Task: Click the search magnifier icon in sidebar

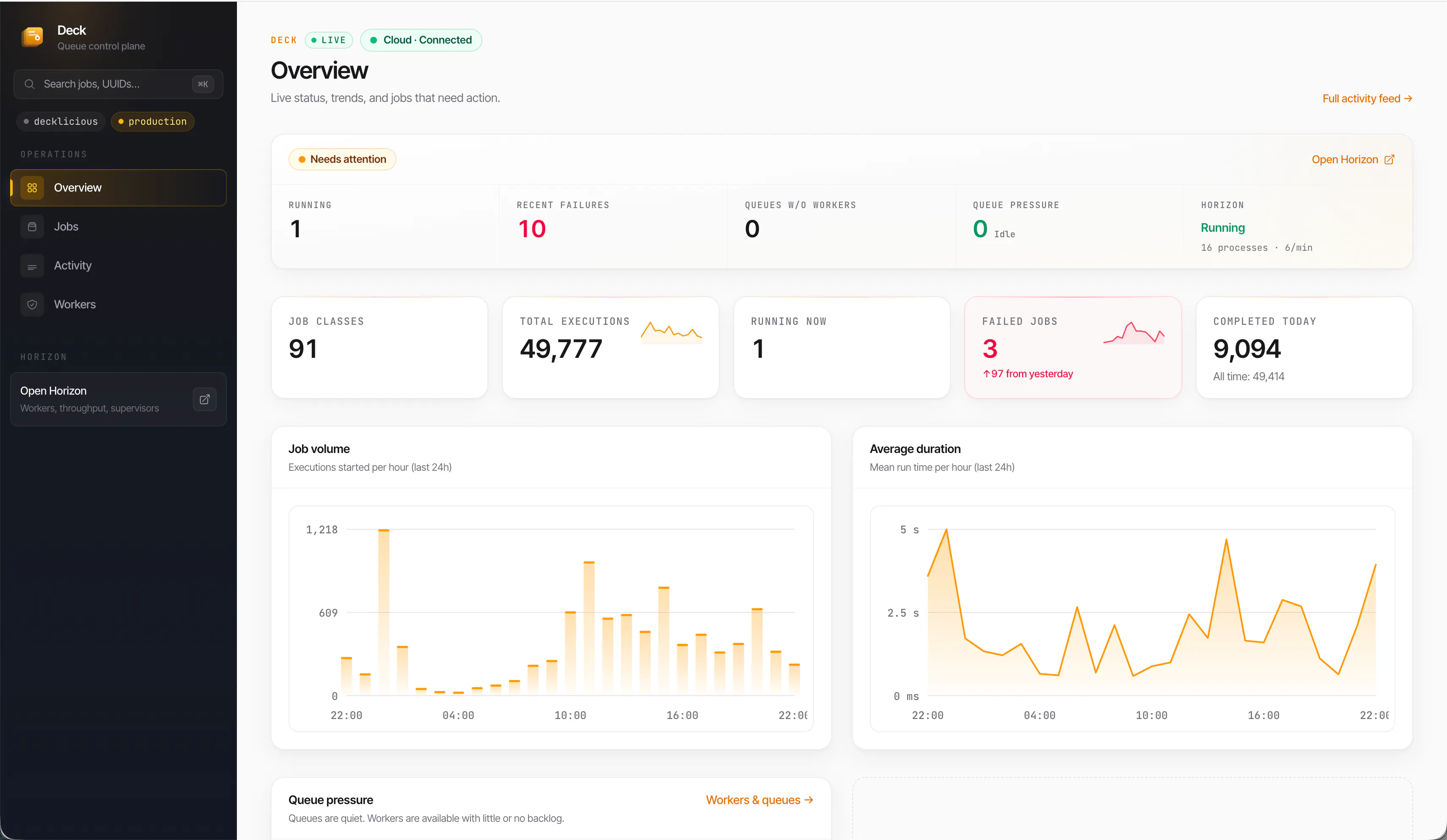Action: click(x=29, y=84)
